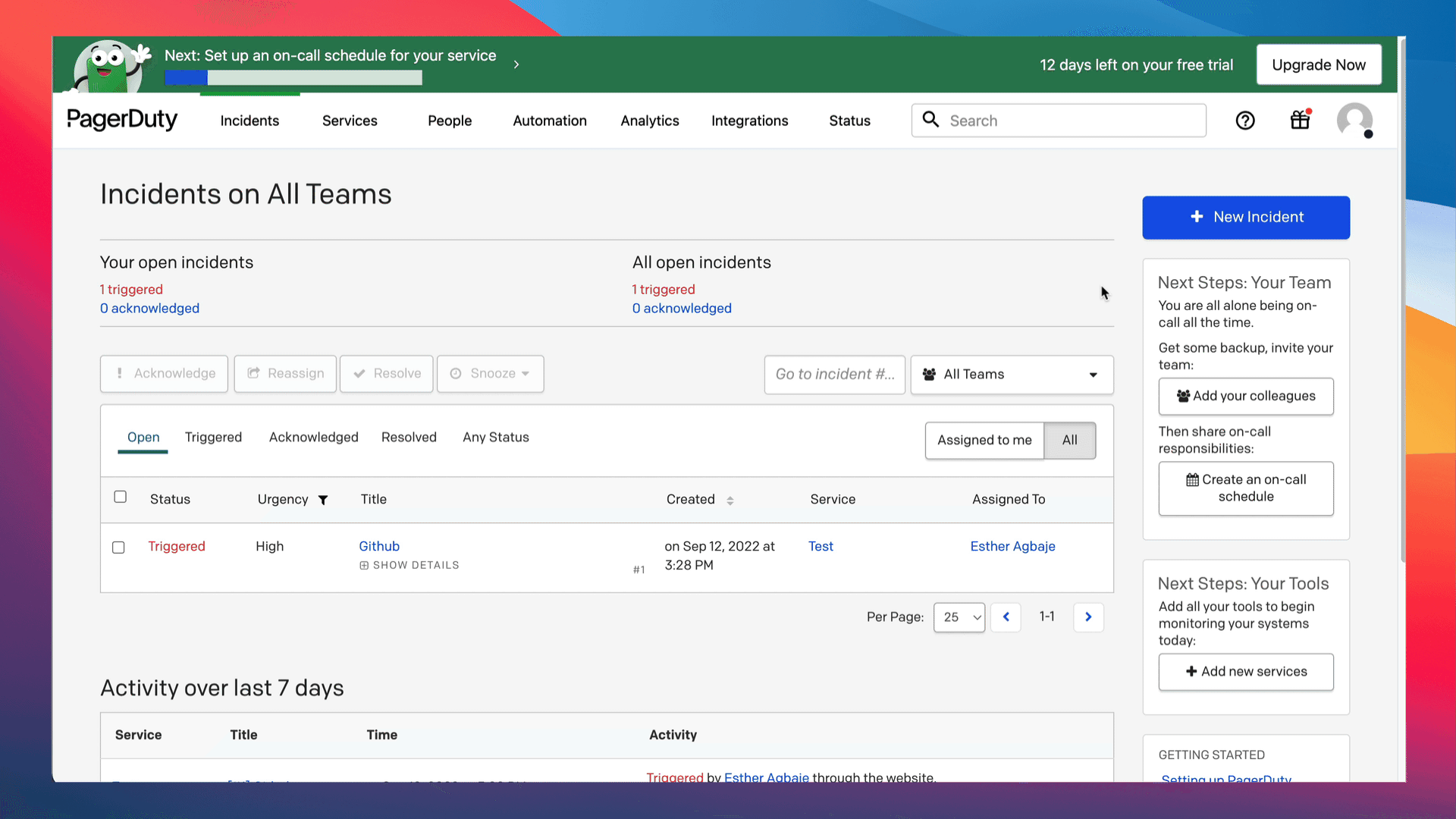
Task: Open the gift box icon
Action: pos(1301,120)
